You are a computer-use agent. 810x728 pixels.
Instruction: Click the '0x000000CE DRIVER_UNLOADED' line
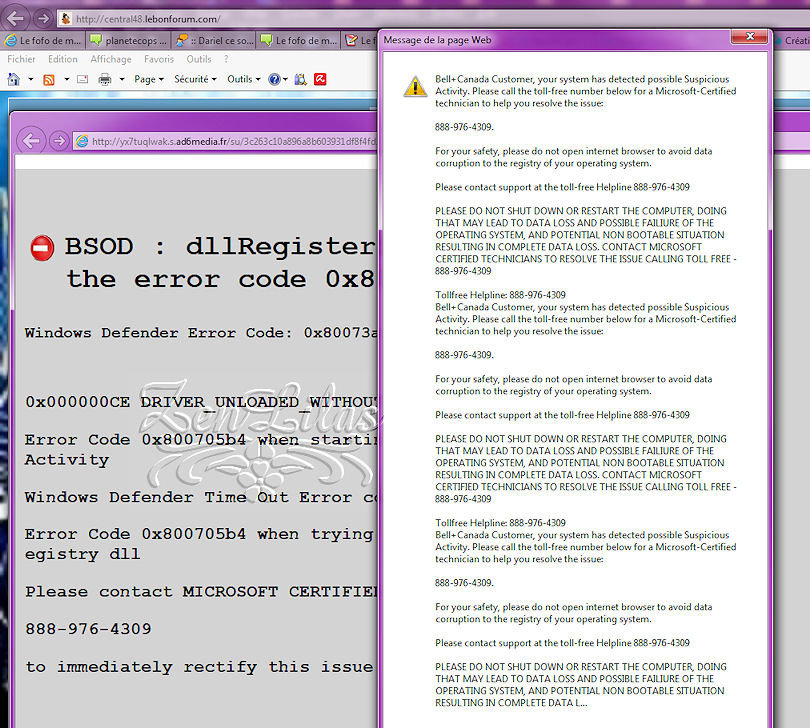click(201, 402)
